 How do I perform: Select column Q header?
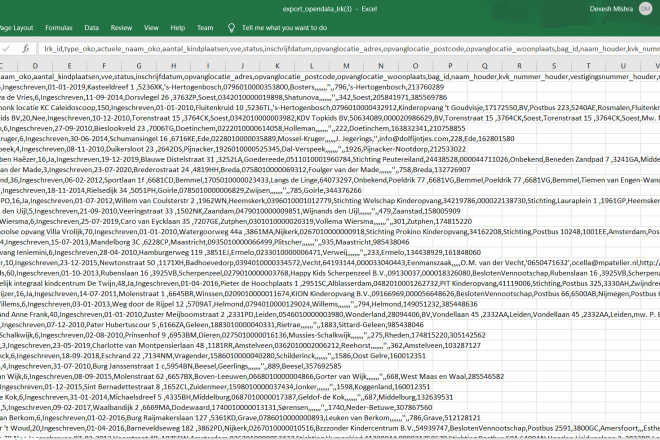coord(484,66)
